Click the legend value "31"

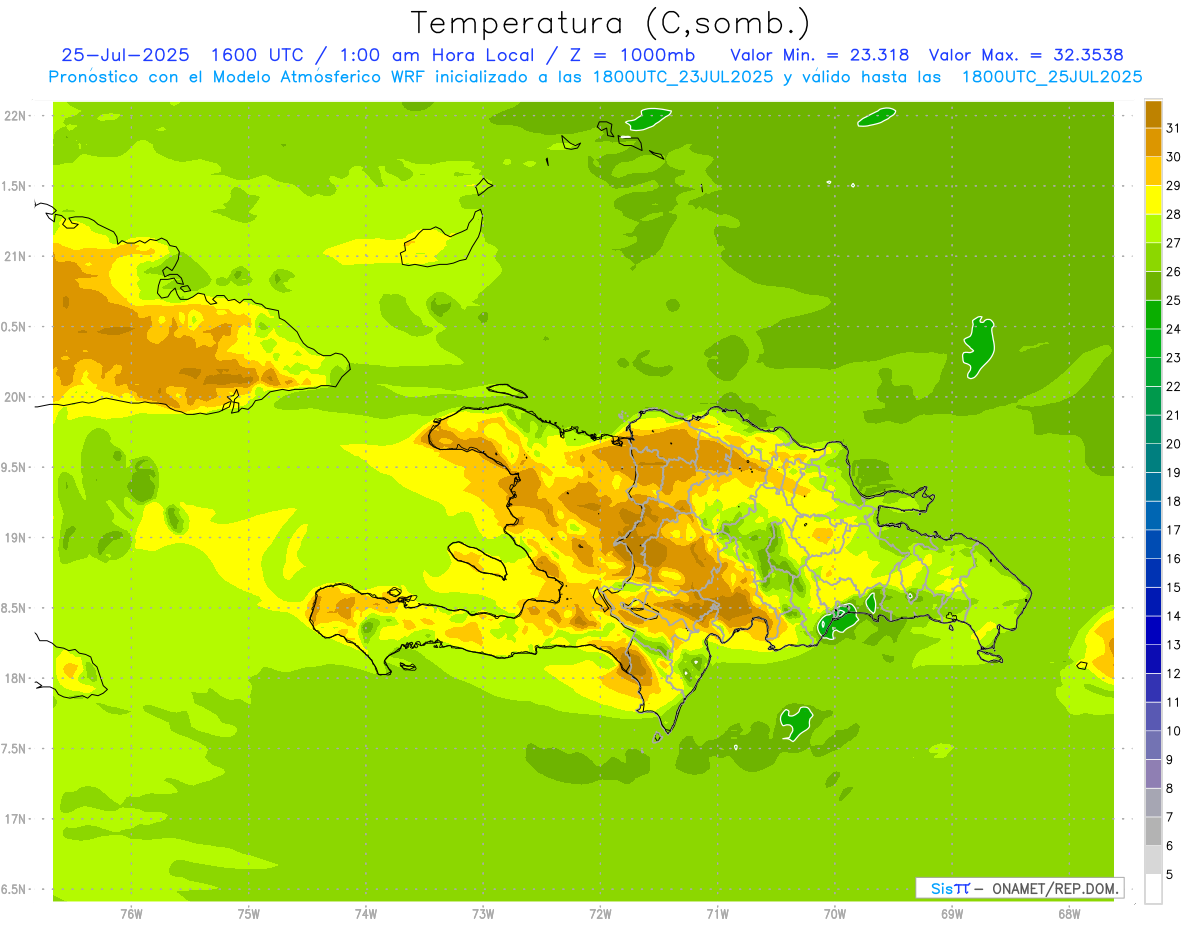(1175, 128)
